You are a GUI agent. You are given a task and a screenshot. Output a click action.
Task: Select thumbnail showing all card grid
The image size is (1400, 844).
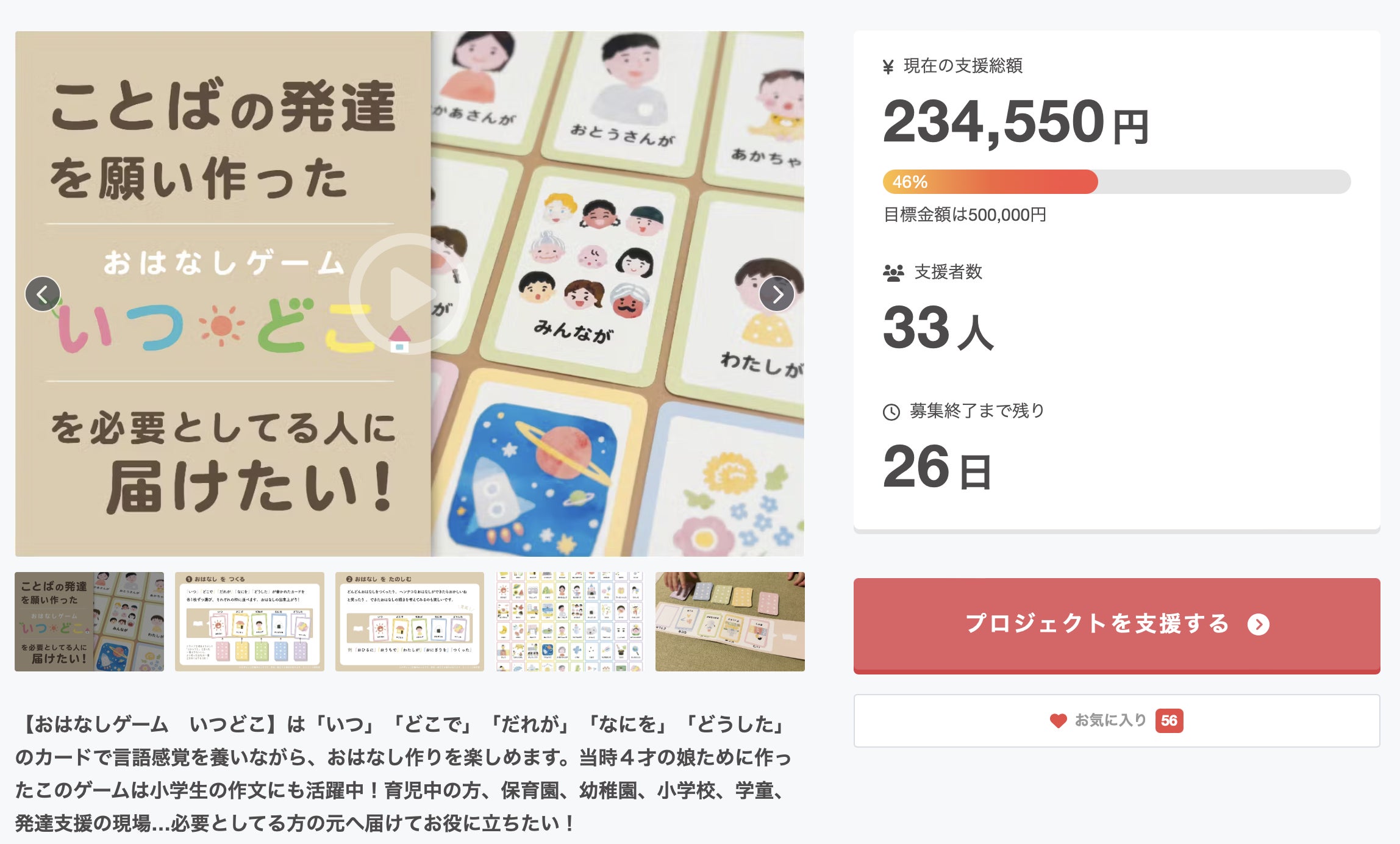pyautogui.click(x=570, y=621)
